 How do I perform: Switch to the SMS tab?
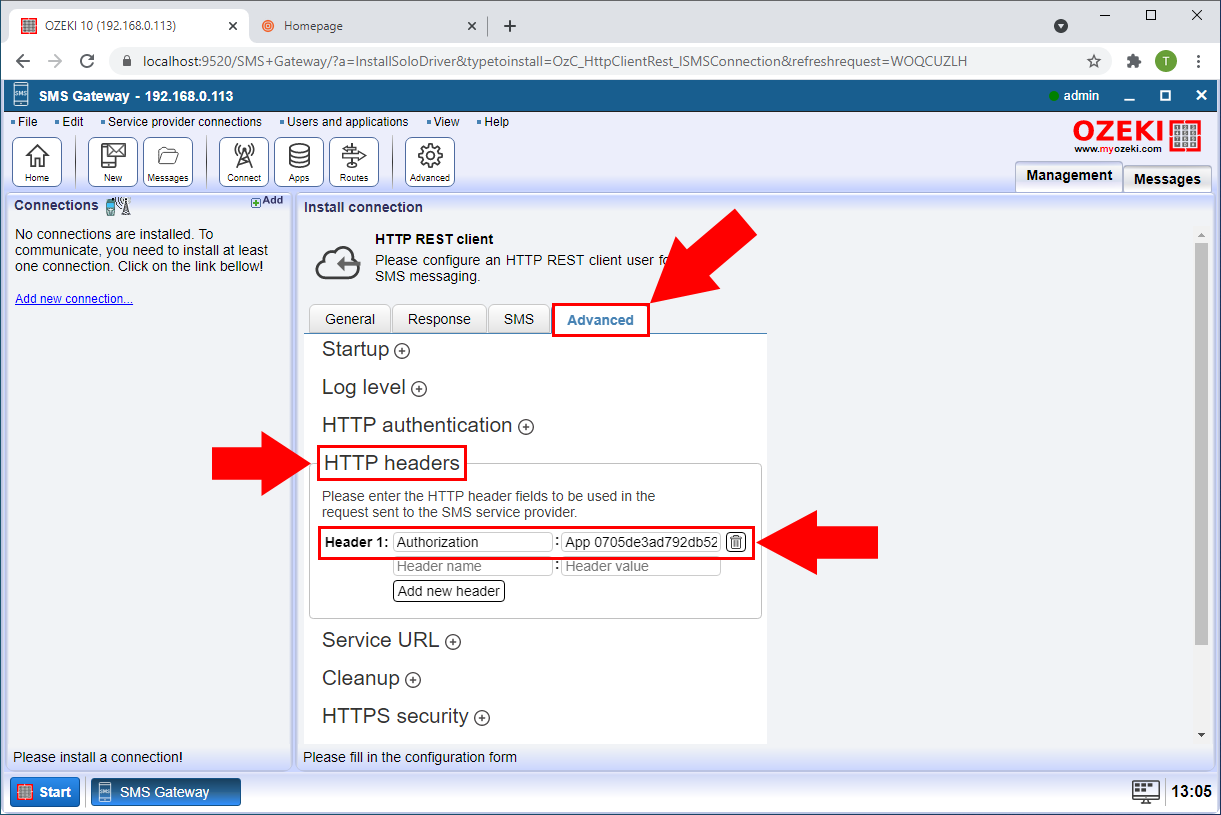click(x=519, y=319)
